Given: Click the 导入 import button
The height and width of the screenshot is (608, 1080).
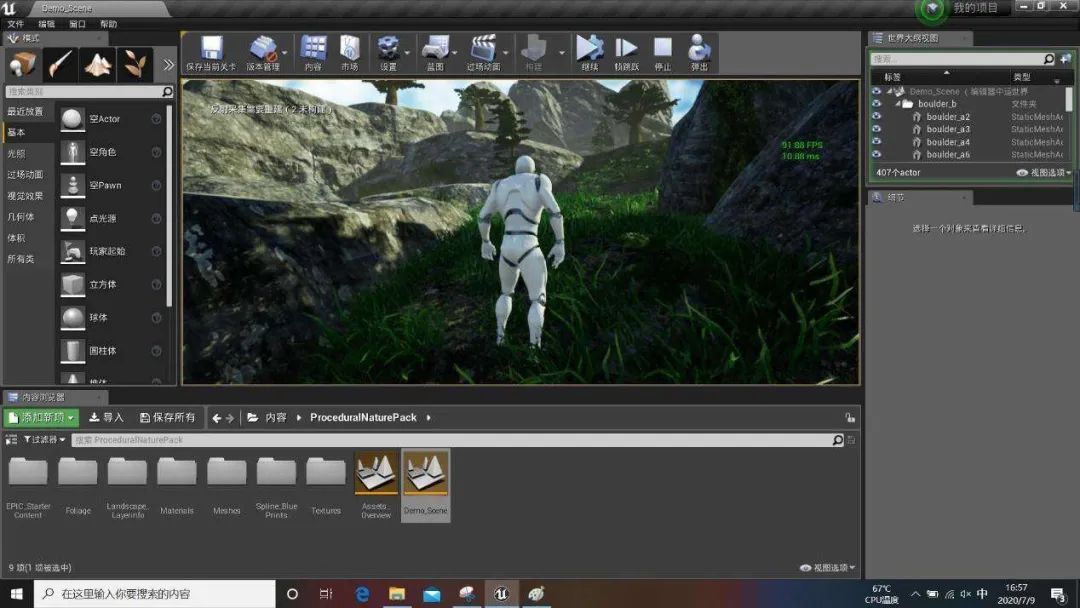Looking at the screenshot, I should pos(106,417).
